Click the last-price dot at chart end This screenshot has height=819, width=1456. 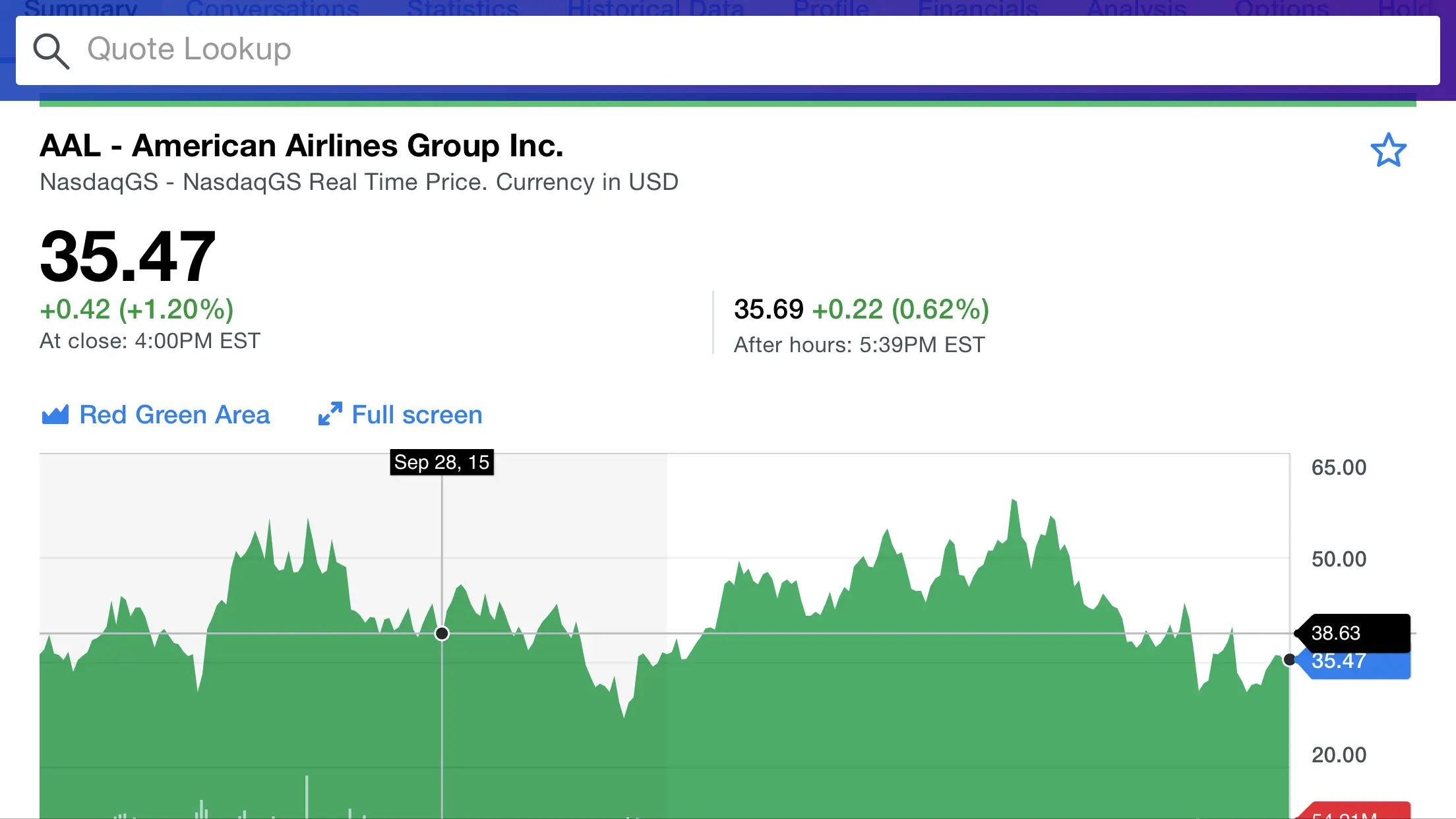(1289, 659)
